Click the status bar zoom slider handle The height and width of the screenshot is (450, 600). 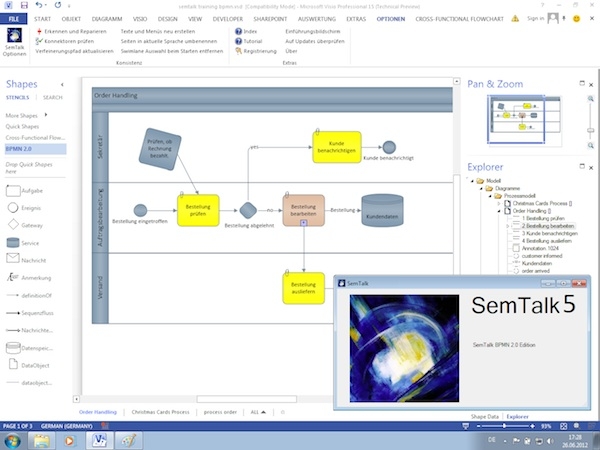504,426
